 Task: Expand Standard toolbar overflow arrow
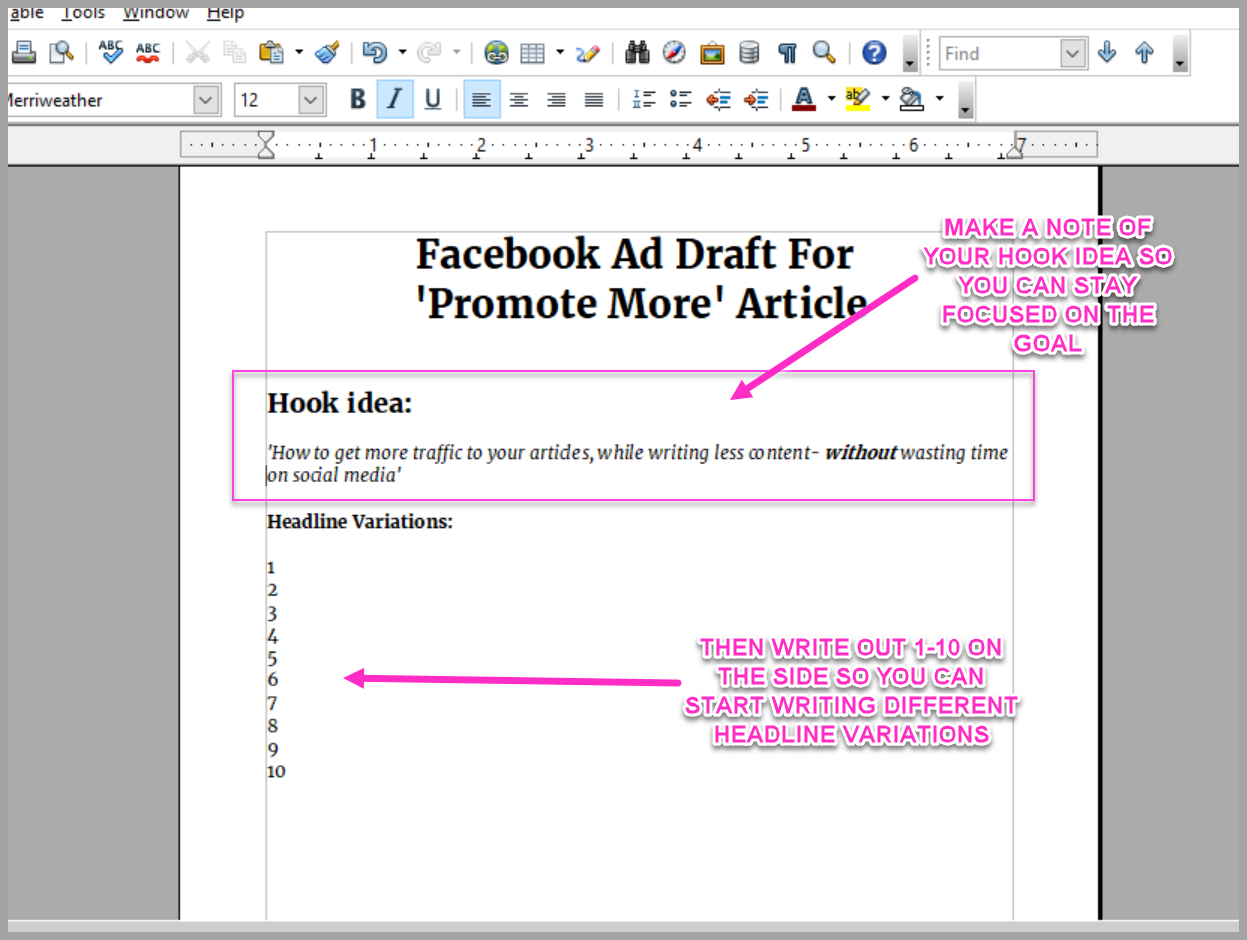click(909, 54)
